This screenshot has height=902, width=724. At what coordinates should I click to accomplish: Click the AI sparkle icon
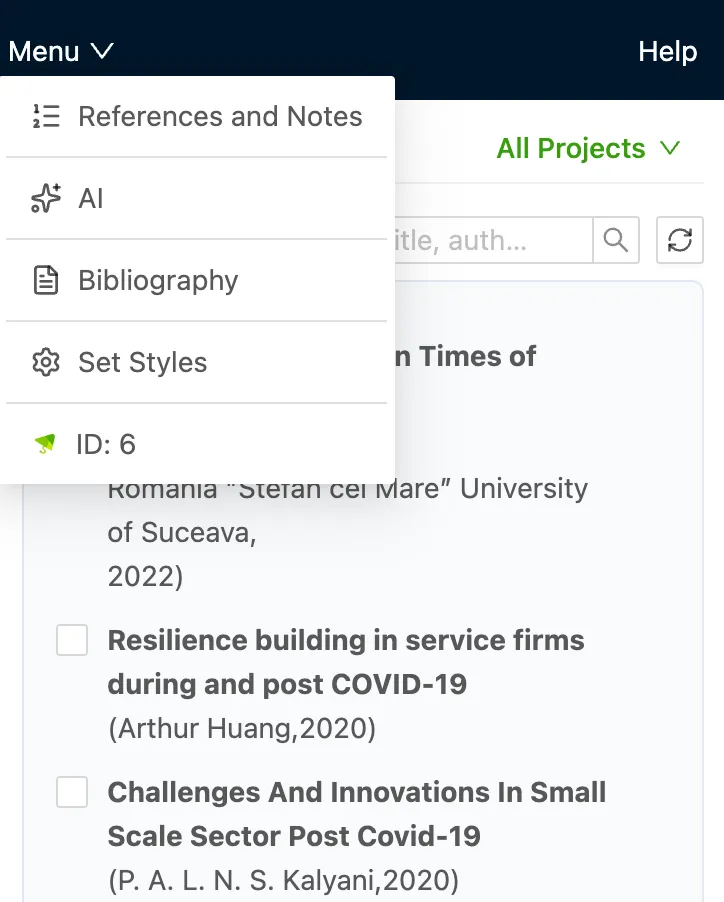click(46, 198)
